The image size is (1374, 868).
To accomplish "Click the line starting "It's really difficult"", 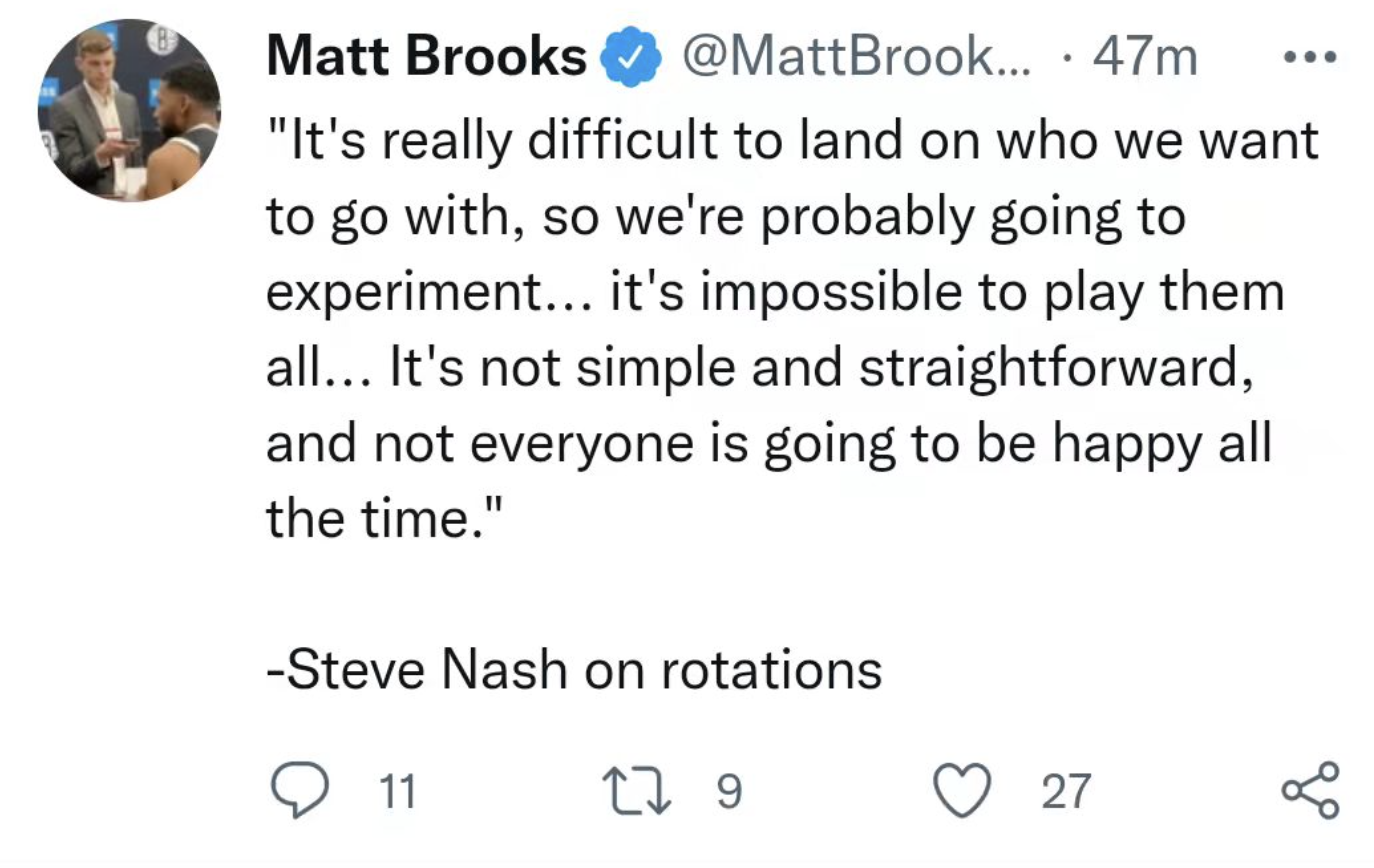I will (x=792, y=141).
